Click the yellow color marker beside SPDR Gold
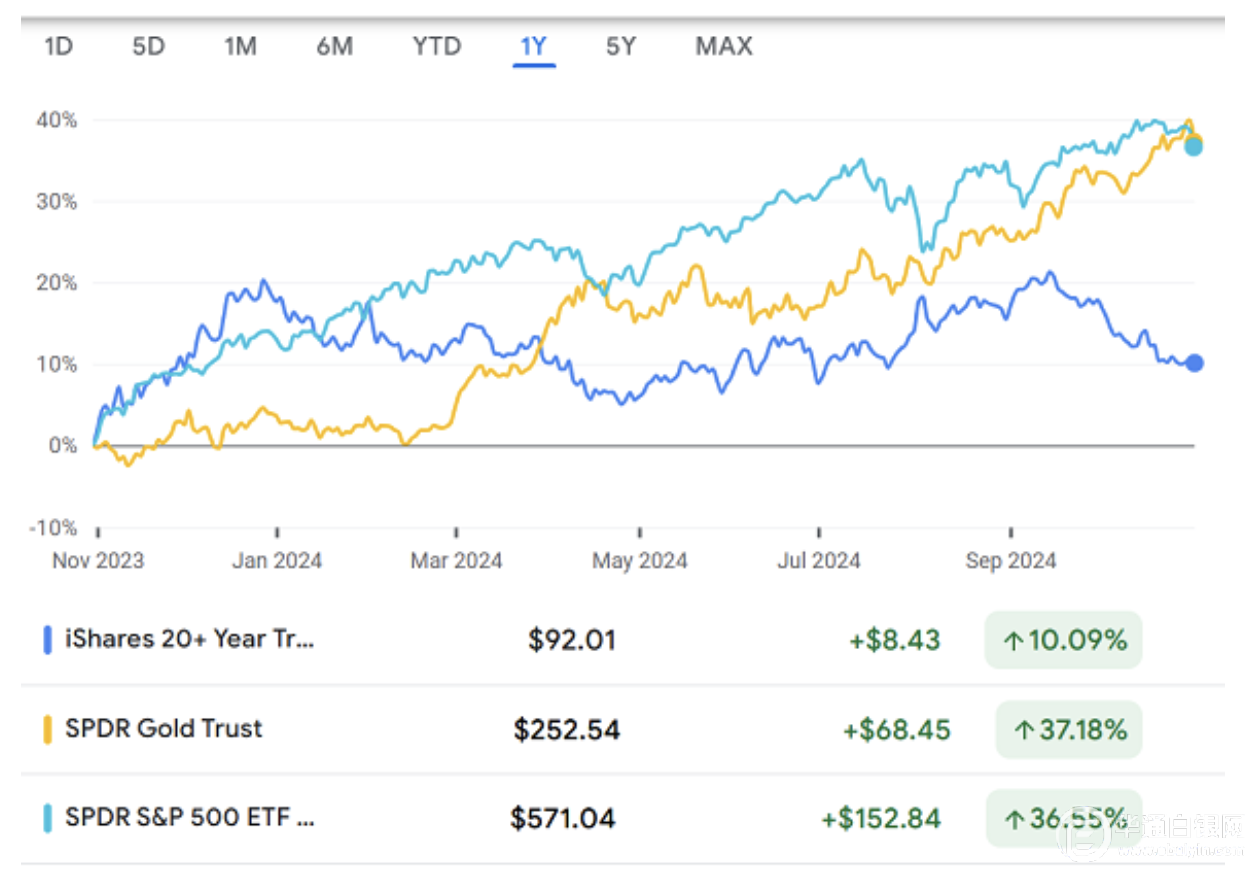This screenshot has width=1260, height=878. pyautogui.click(x=47, y=729)
